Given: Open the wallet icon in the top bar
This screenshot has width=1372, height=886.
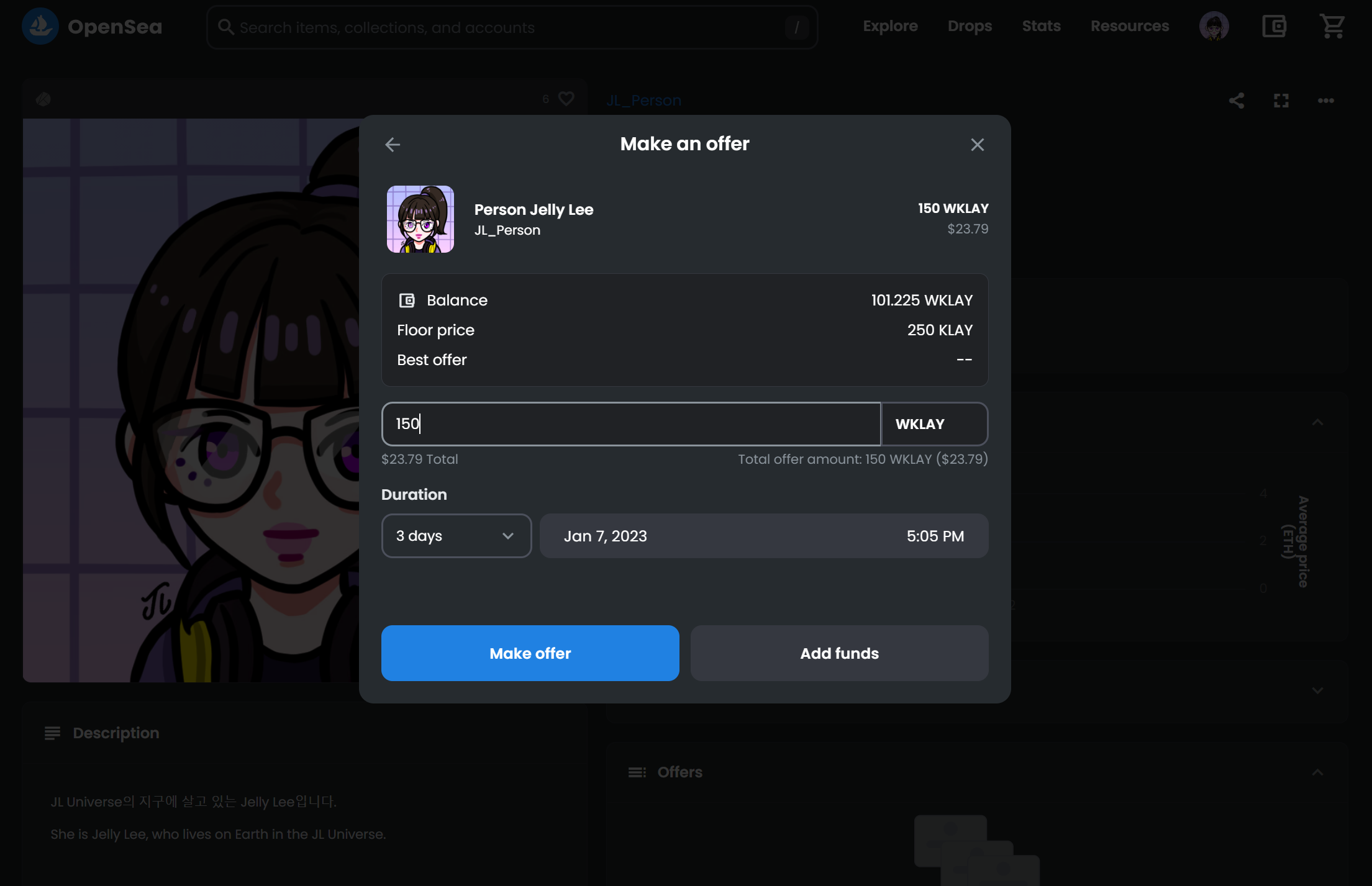Looking at the screenshot, I should 1274,27.
